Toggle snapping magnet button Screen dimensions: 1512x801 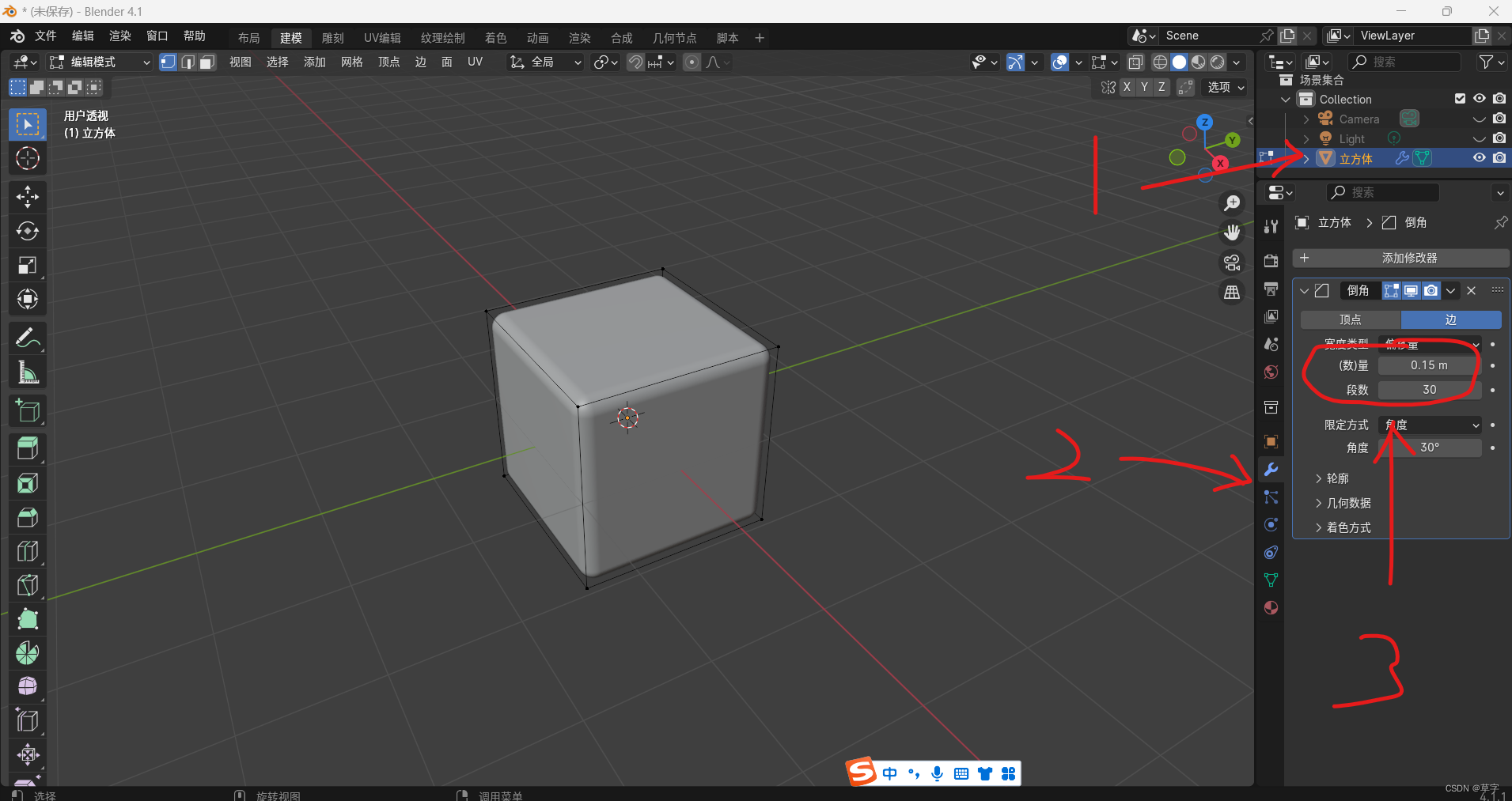coord(635,62)
